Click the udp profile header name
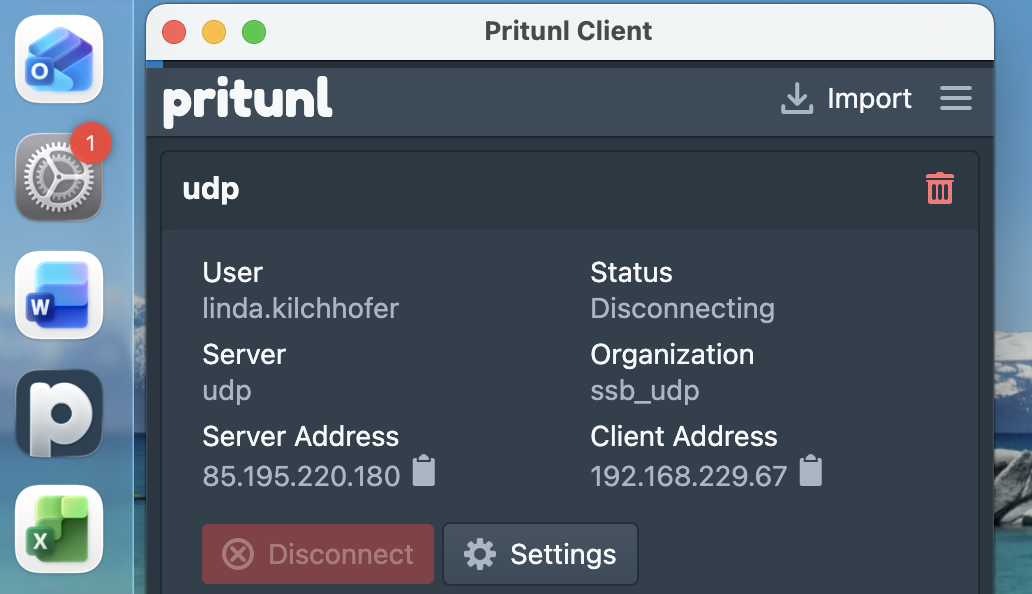Image resolution: width=1032 pixels, height=594 pixels. point(211,189)
